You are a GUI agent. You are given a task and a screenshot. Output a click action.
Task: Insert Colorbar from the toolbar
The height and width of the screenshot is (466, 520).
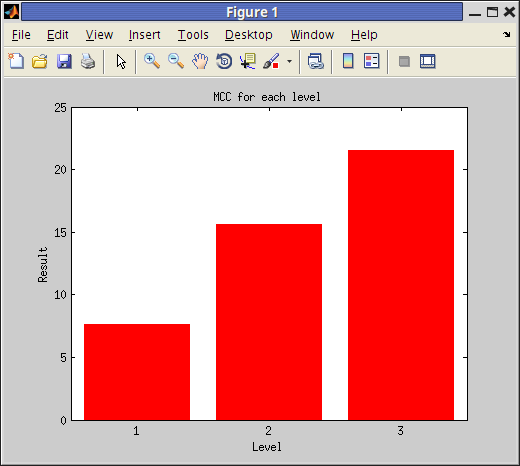coord(348,61)
